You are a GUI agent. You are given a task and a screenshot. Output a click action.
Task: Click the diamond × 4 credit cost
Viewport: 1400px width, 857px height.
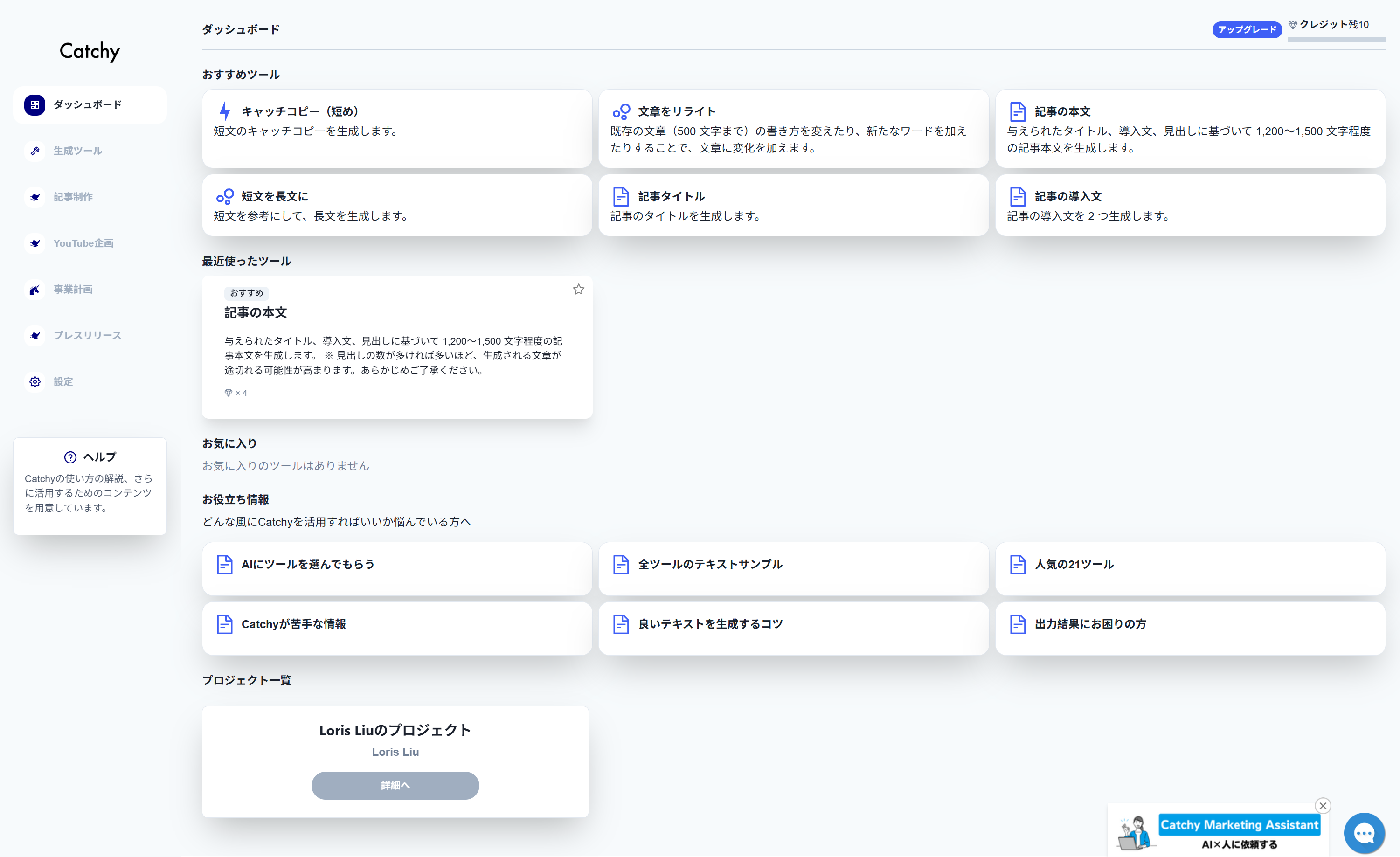click(236, 393)
